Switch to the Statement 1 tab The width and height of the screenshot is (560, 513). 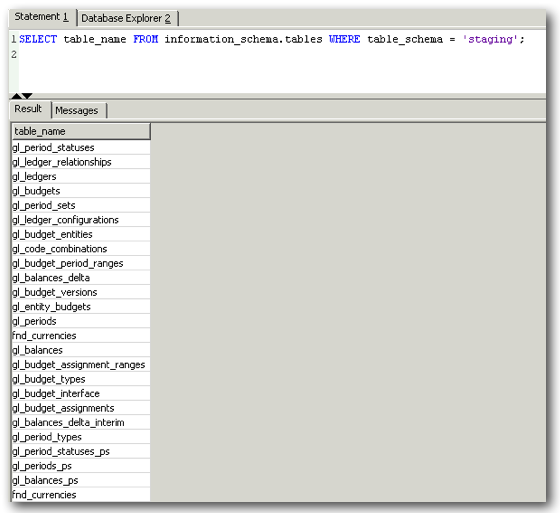[x=42, y=17]
